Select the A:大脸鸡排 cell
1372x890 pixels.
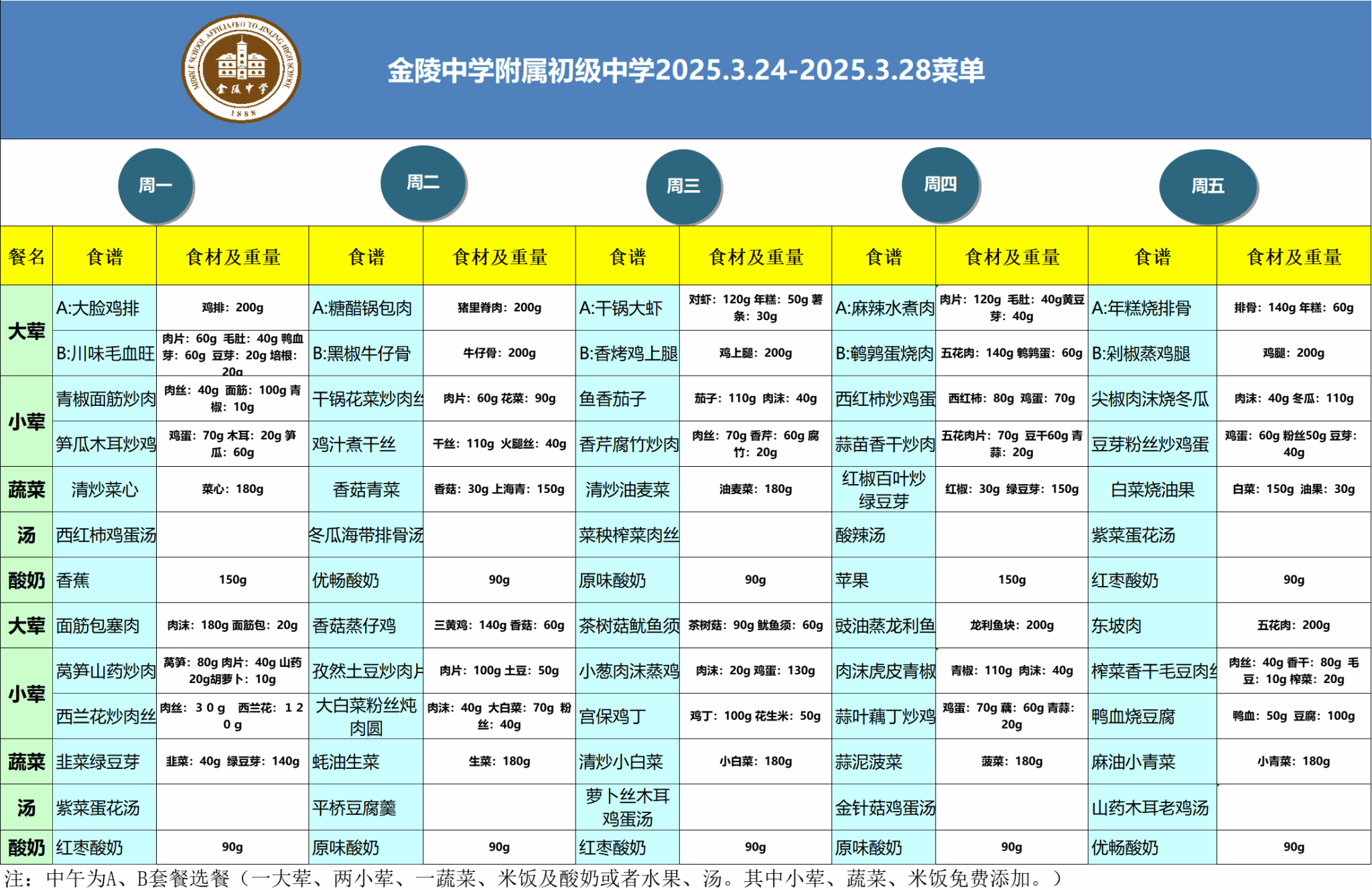point(105,308)
